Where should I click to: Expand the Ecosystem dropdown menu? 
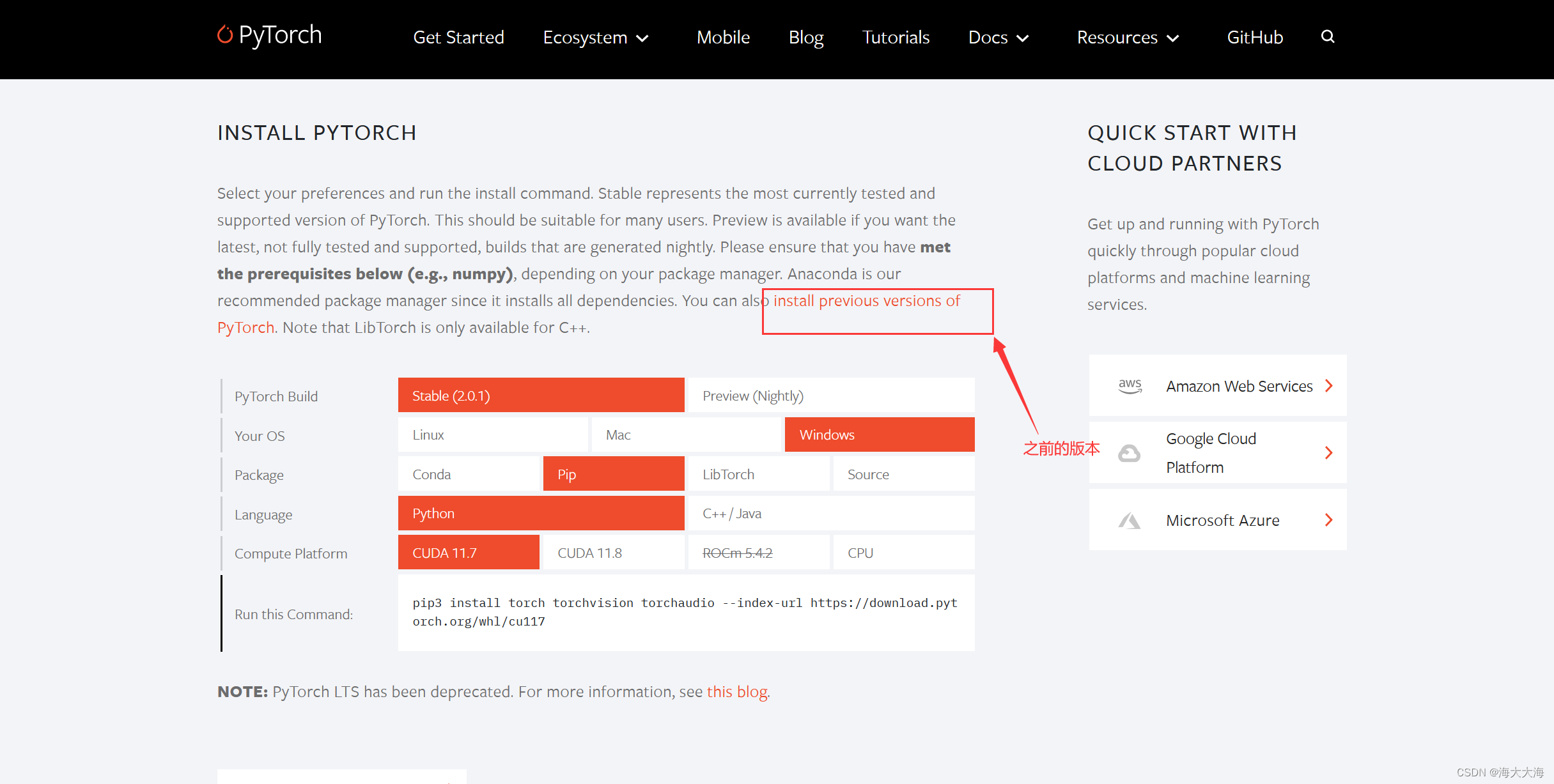click(595, 38)
